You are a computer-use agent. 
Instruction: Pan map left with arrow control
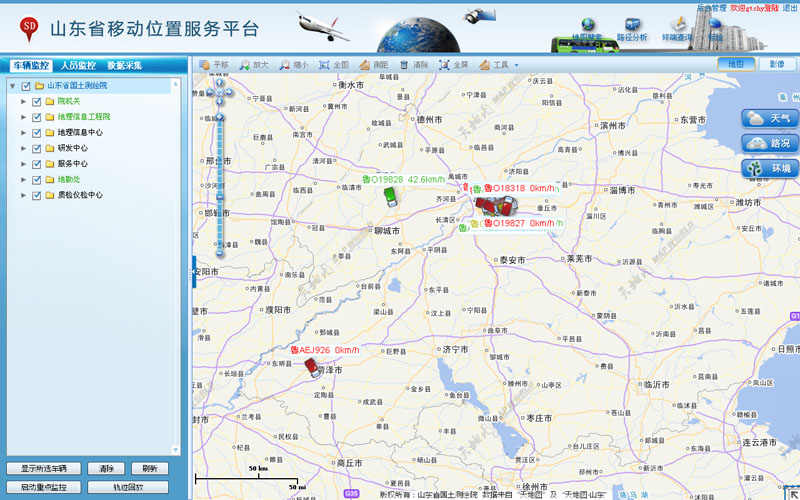click(210, 92)
